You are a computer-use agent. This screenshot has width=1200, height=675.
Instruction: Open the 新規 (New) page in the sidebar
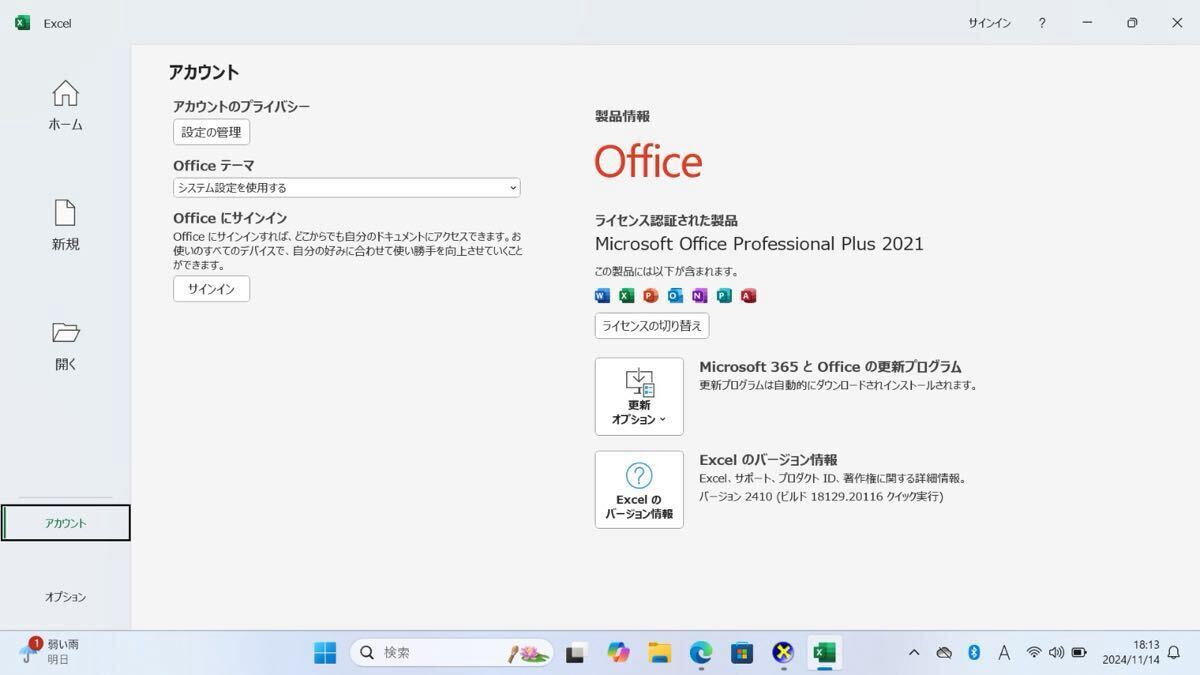click(x=65, y=226)
